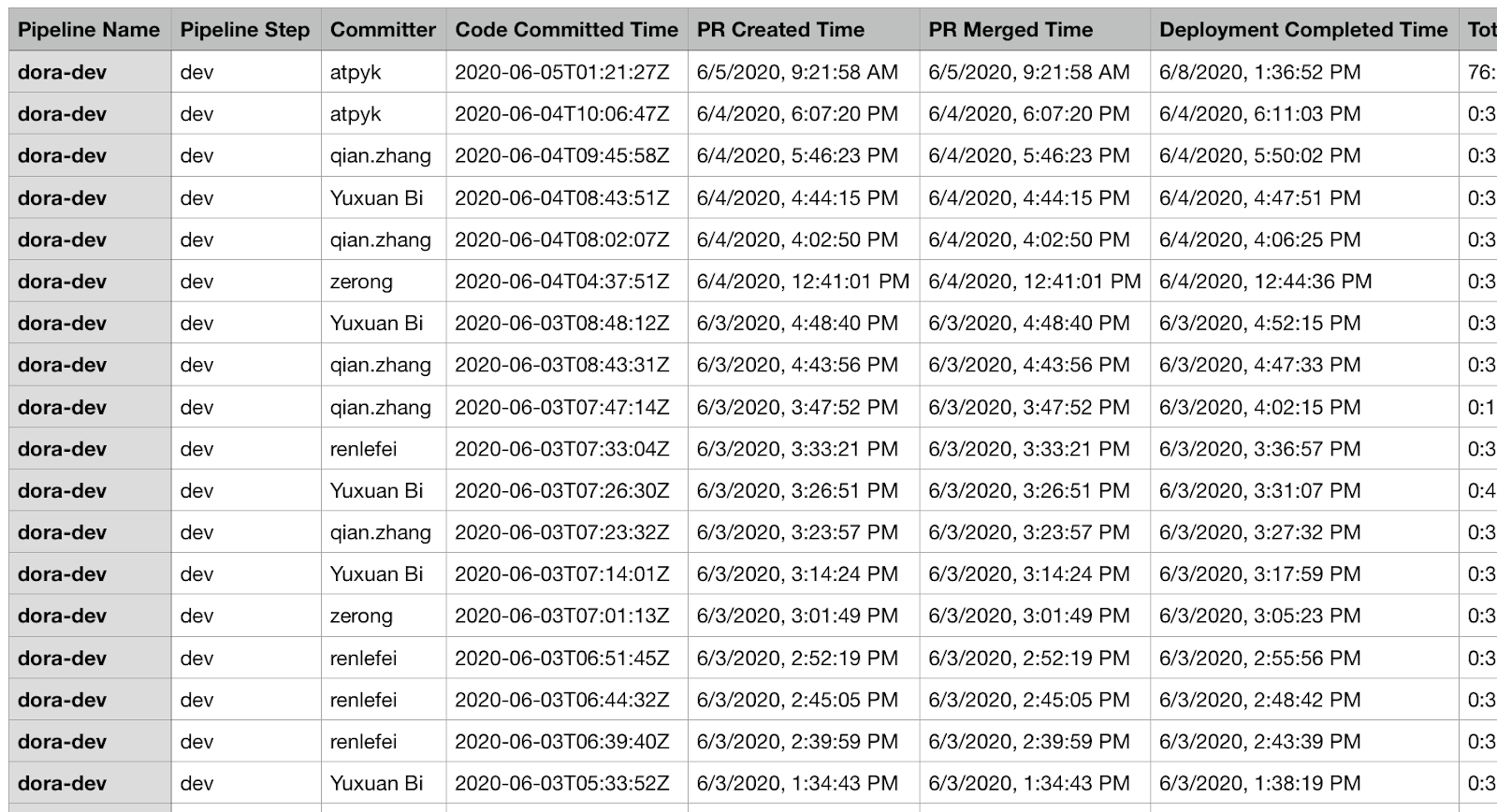Image resolution: width=1497 pixels, height=812 pixels.
Task: Click the Code Committed Time header
Action: pyautogui.click(x=566, y=30)
